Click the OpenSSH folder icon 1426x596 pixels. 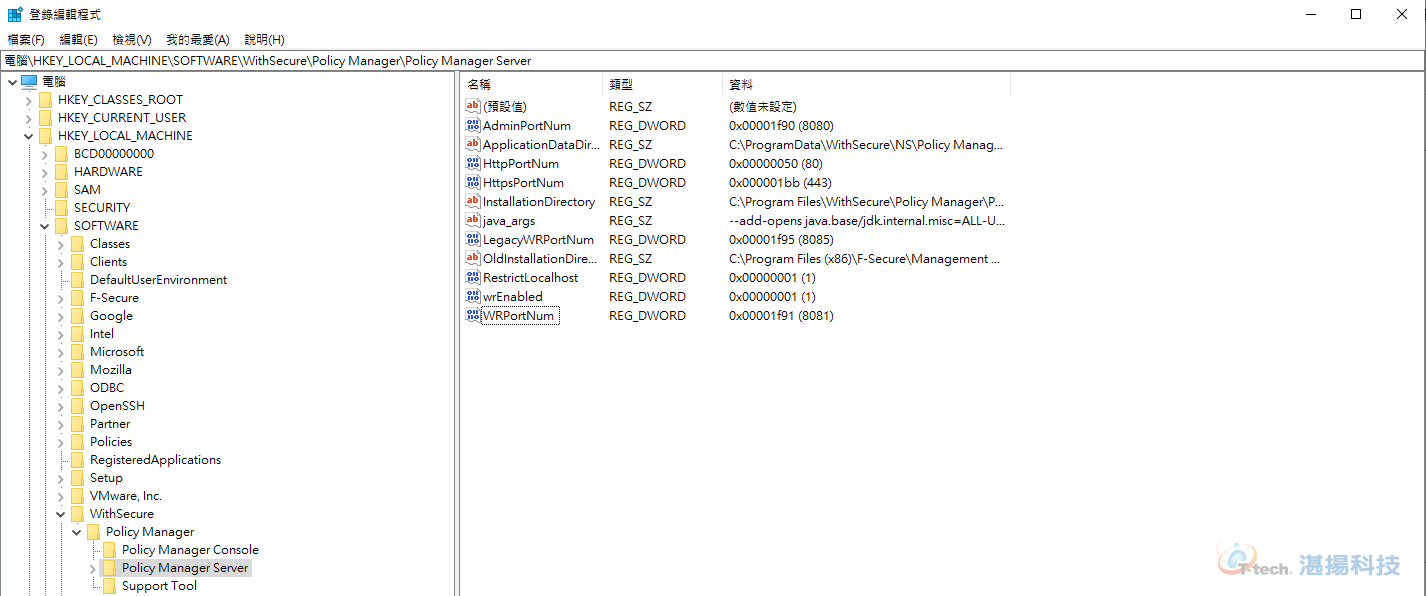click(x=77, y=406)
